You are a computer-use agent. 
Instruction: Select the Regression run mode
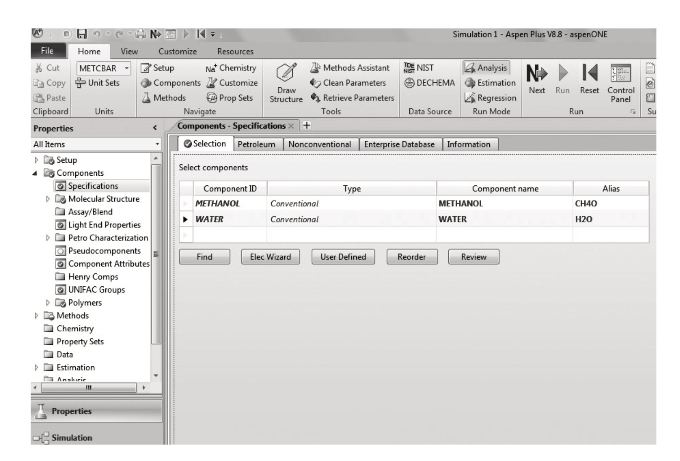pos(490,98)
